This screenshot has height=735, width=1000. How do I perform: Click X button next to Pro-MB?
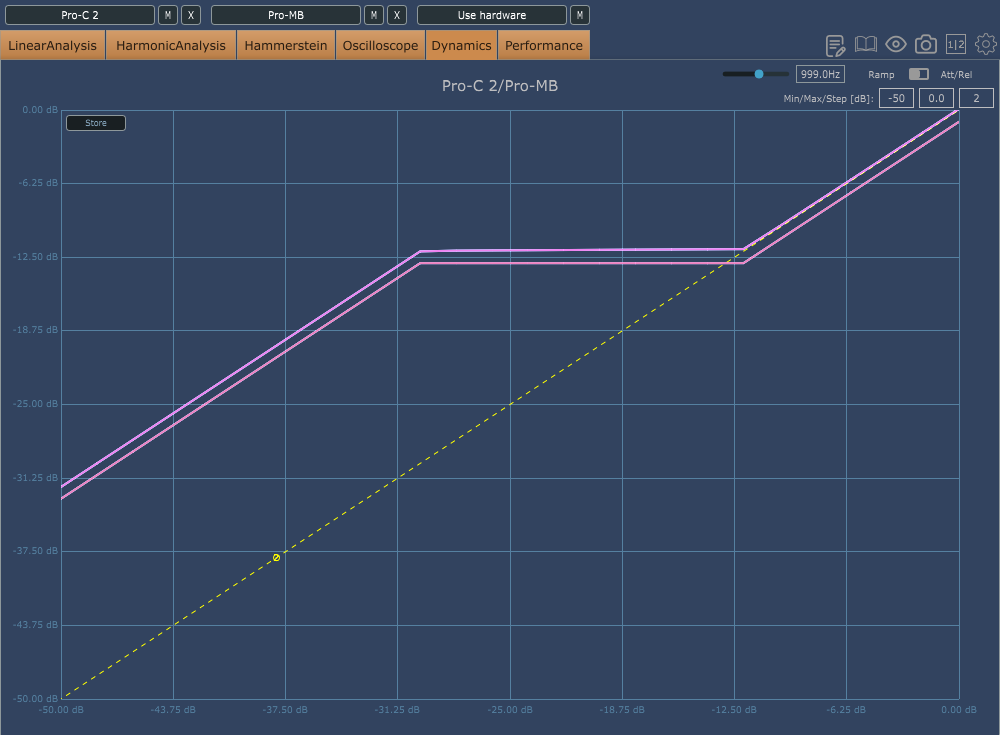point(397,15)
